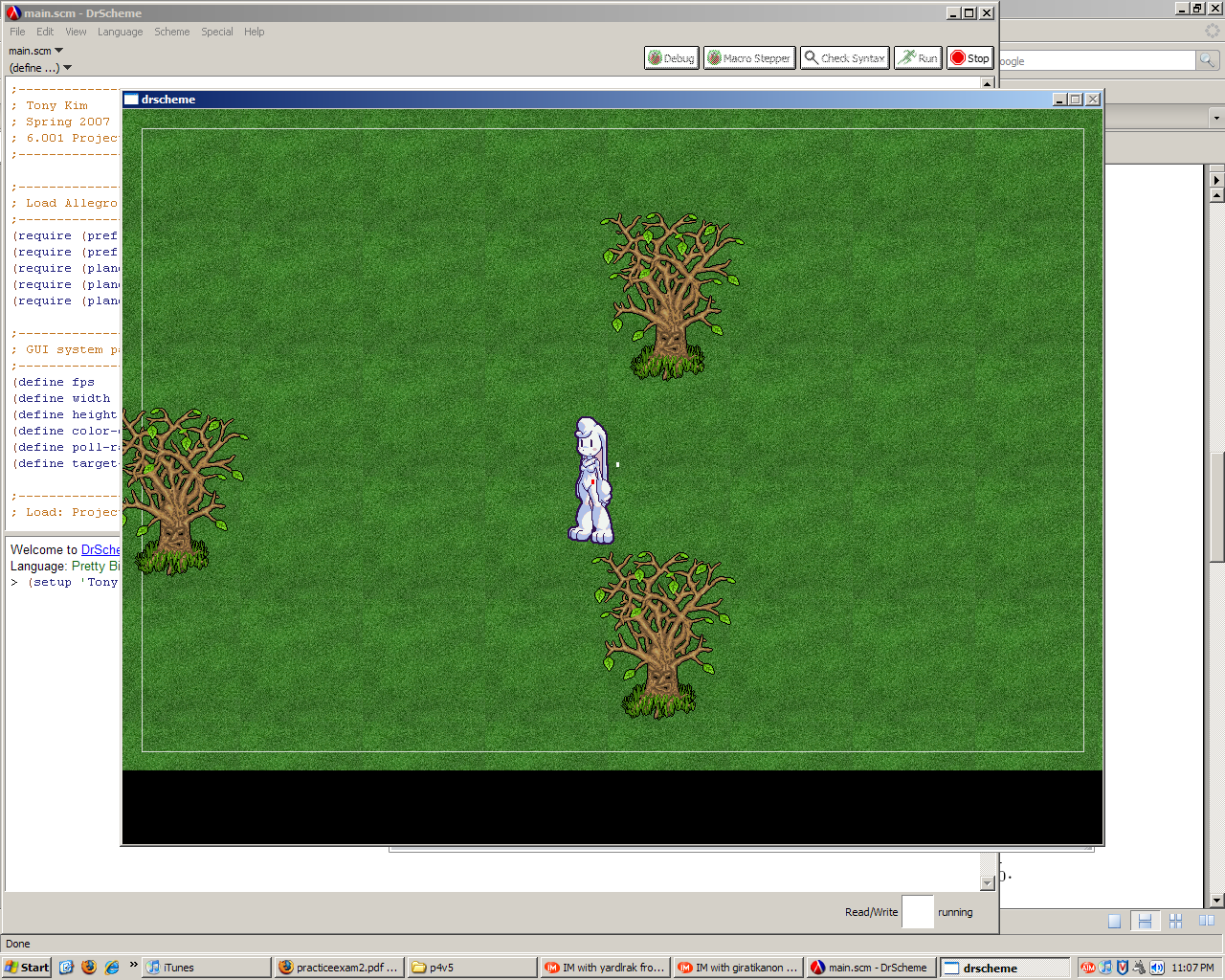Open the Macro Stepper tool
This screenshot has width=1225, height=980.
pos(749,58)
